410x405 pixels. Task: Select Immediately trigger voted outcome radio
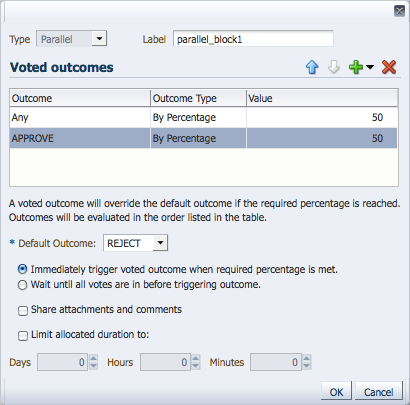(x=22, y=269)
